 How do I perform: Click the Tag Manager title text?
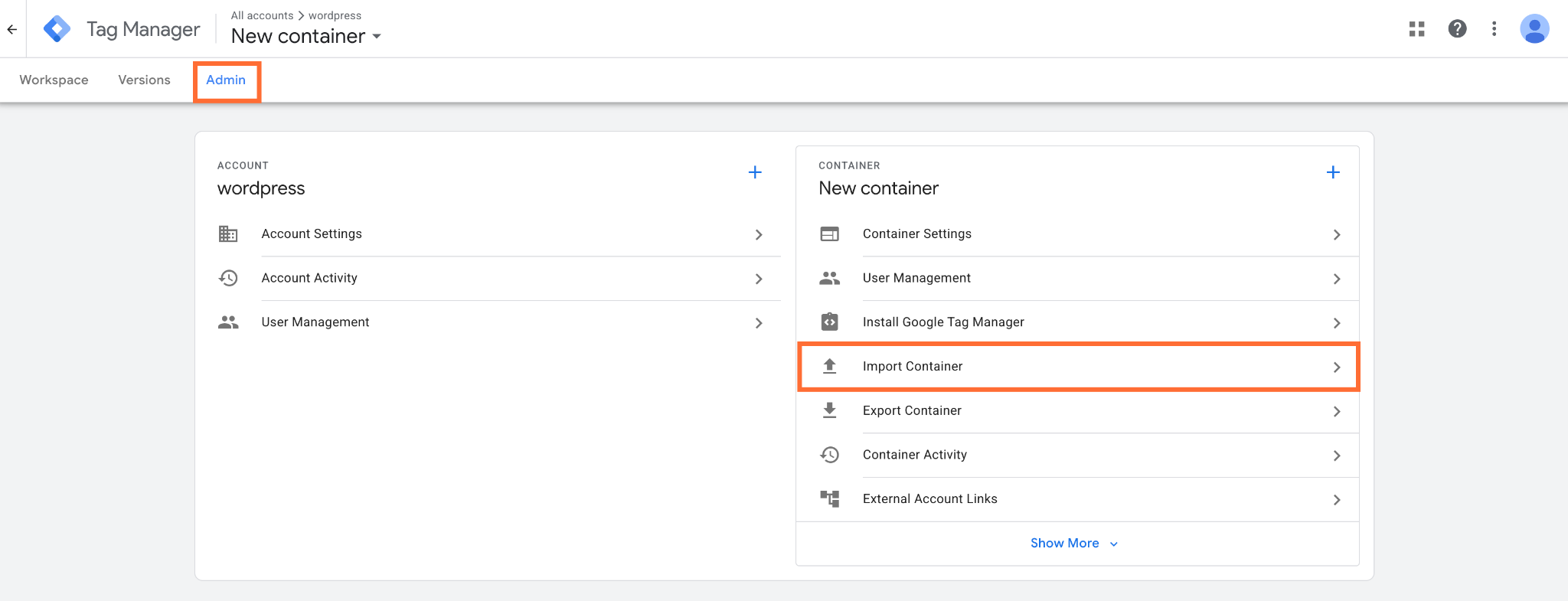(x=143, y=29)
